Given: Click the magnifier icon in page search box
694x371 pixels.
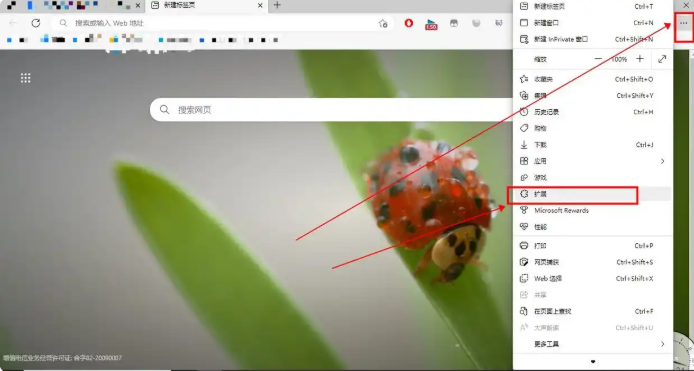Looking at the screenshot, I should [164, 109].
